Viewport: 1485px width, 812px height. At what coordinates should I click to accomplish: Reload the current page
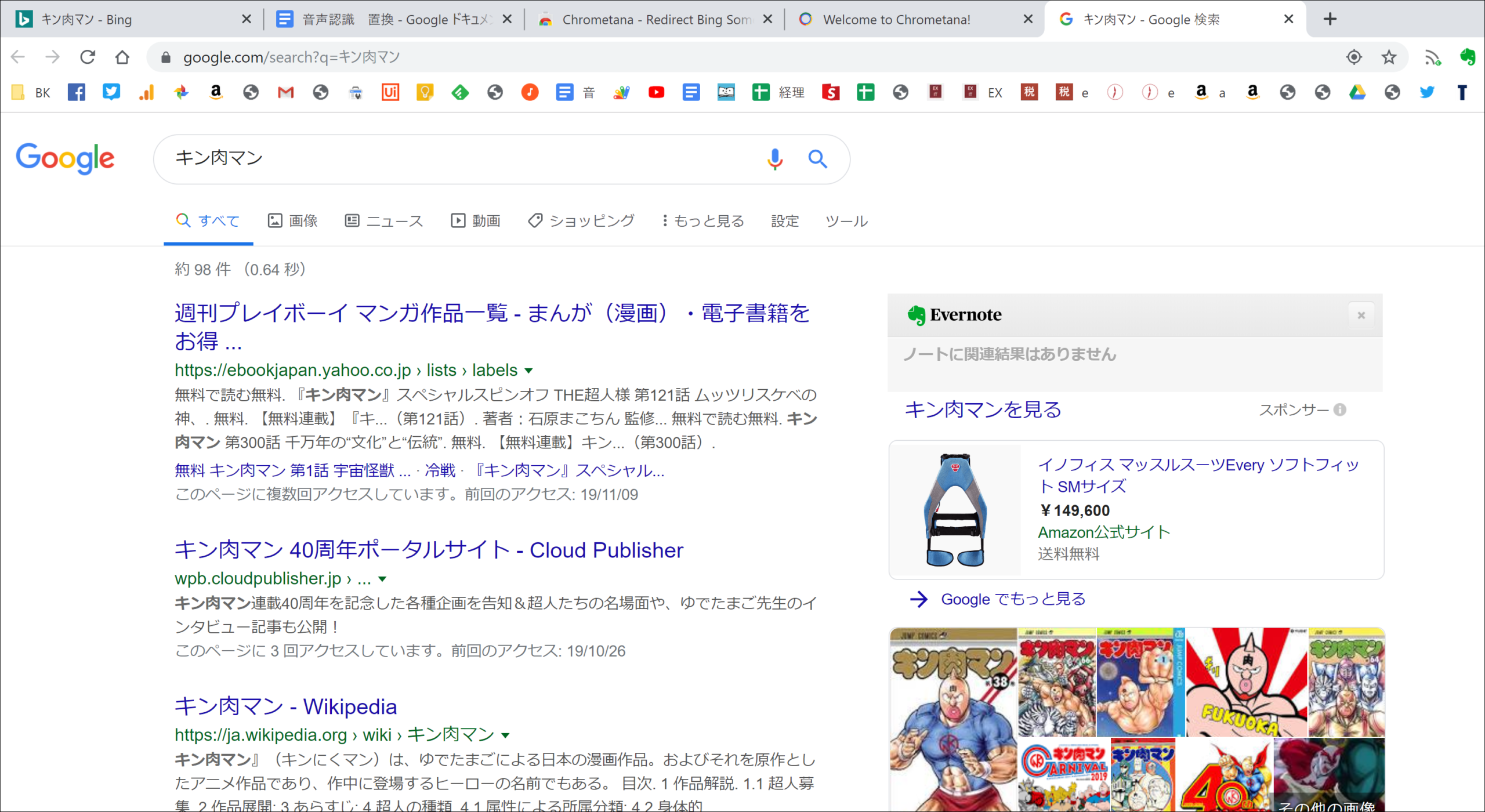(88, 57)
